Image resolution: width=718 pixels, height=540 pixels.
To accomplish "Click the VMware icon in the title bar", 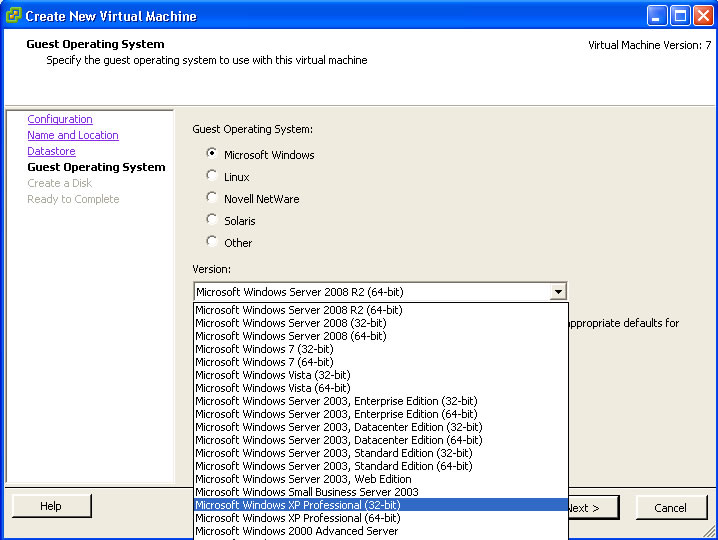I will coord(13,15).
